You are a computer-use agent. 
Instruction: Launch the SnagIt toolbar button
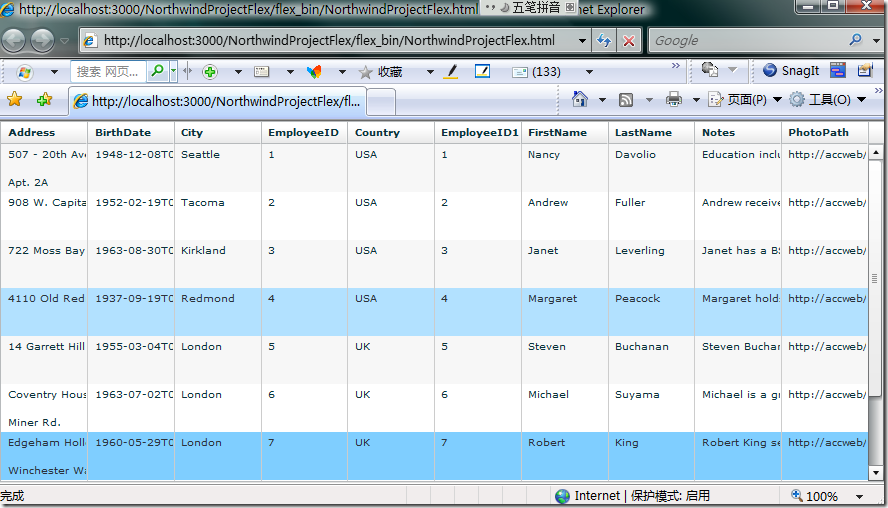tap(791, 70)
